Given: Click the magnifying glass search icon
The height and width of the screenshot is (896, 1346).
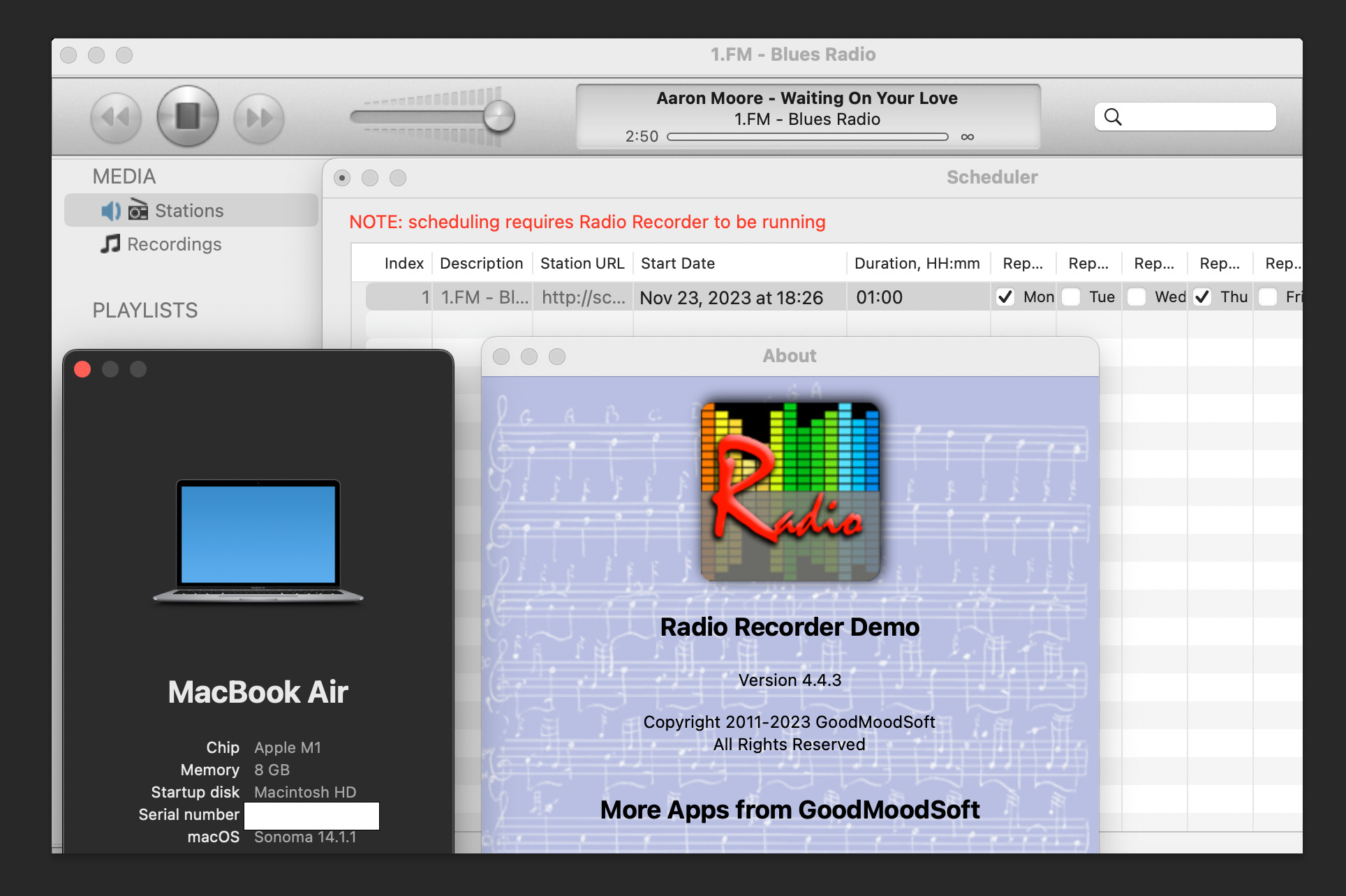Looking at the screenshot, I should point(1113,117).
